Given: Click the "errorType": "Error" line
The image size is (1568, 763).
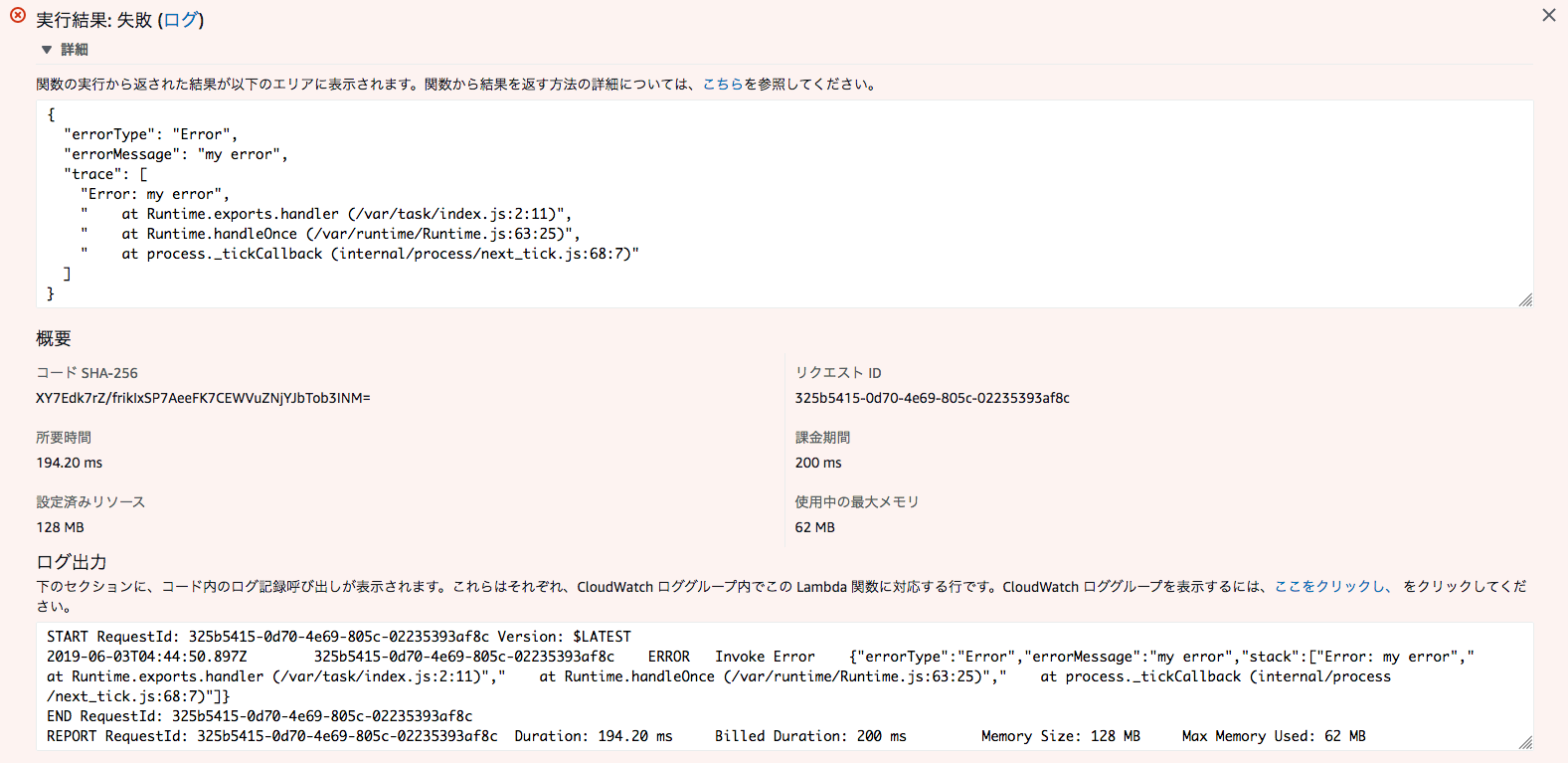Looking at the screenshot, I should 151,134.
